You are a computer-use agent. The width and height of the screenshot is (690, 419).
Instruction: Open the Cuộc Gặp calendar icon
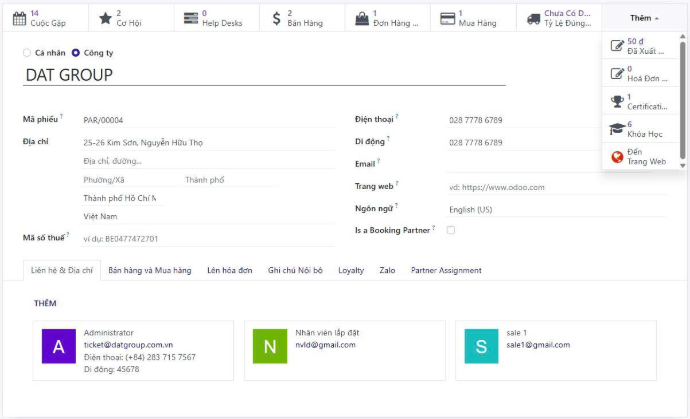(19, 18)
